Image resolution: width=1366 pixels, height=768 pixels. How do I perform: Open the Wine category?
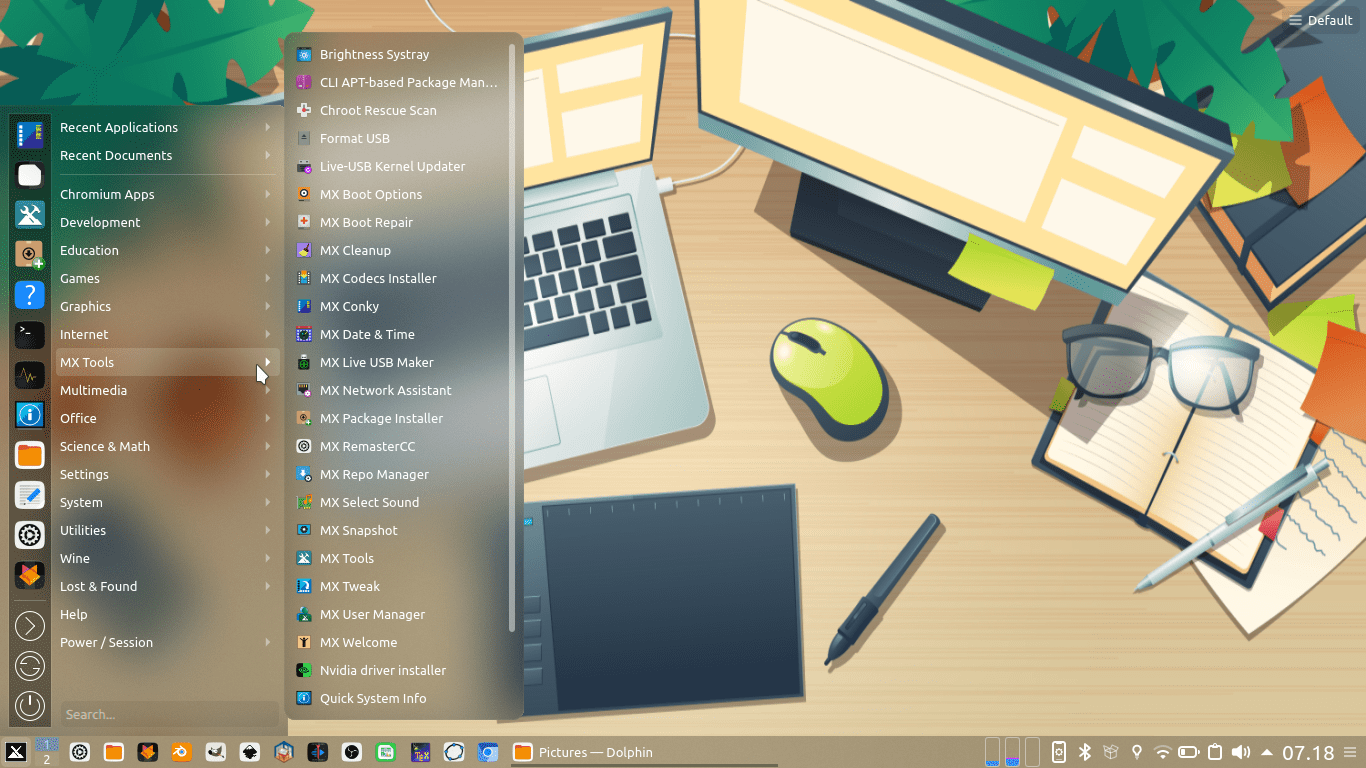click(166, 558)
